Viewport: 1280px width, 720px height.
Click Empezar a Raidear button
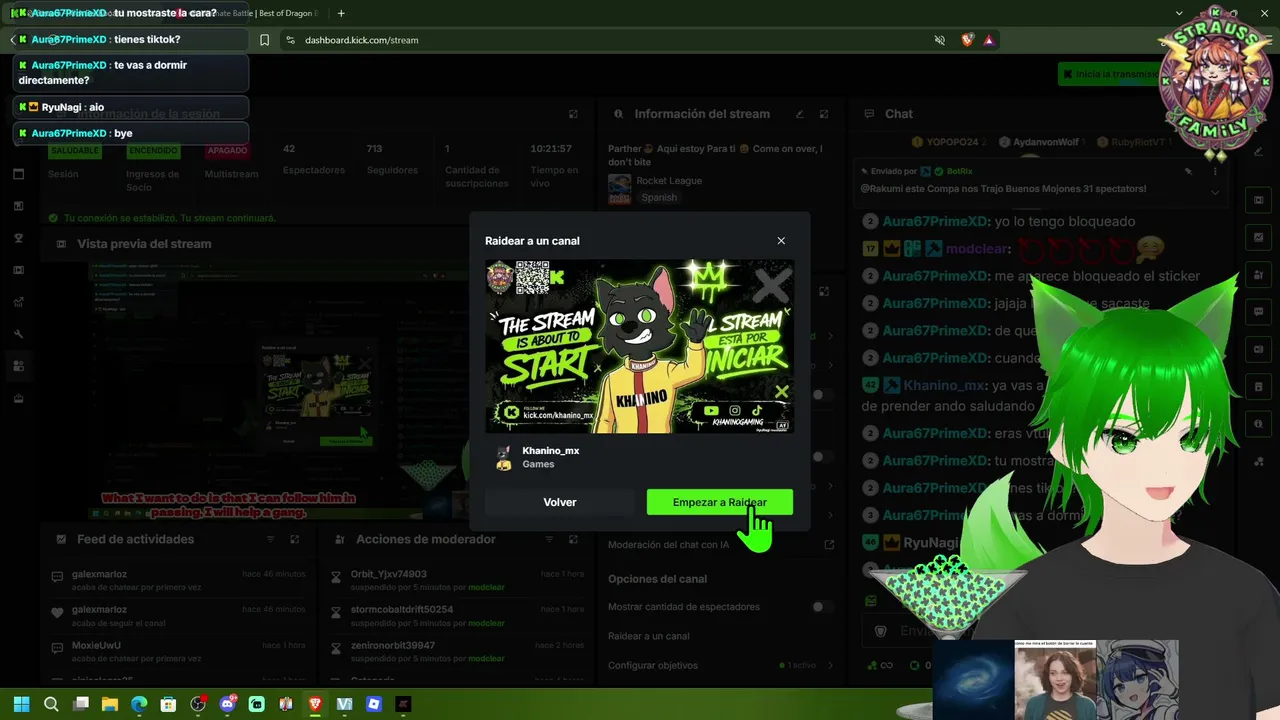click(720, 502)
